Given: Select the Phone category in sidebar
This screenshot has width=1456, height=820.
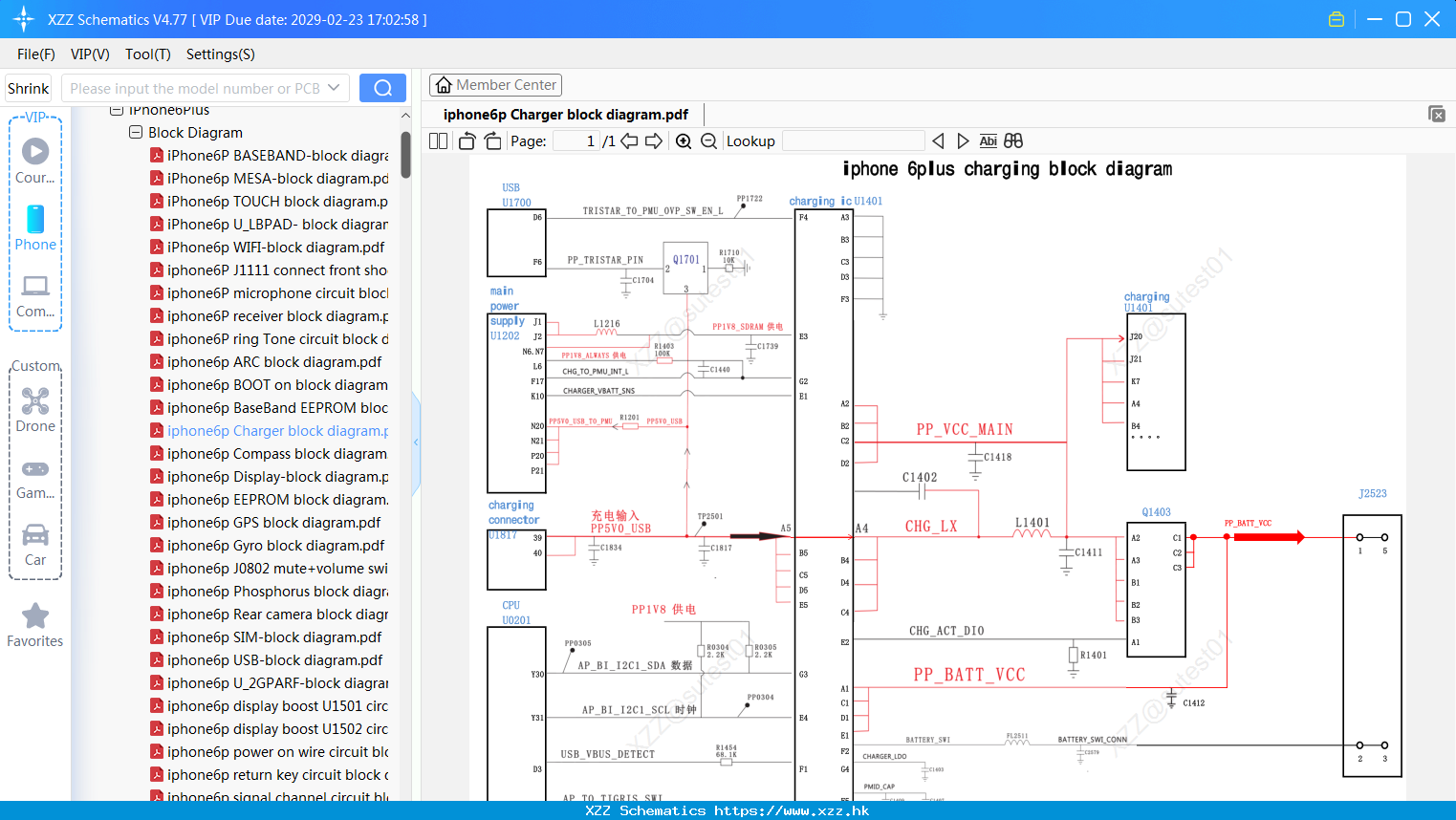Looking at the screenshot, I should (x=35, y=228).
